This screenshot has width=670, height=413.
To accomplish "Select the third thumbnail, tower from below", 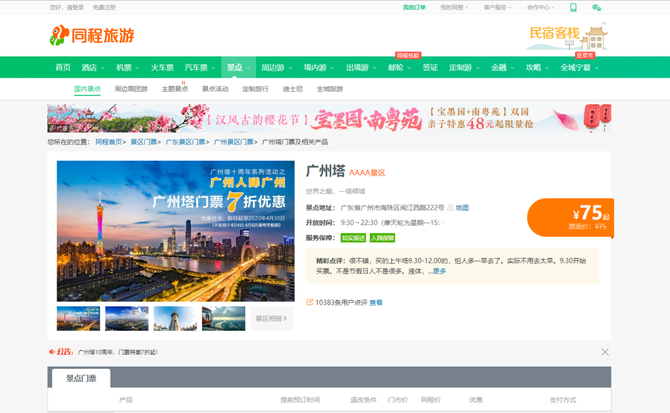I will point(175,319).
